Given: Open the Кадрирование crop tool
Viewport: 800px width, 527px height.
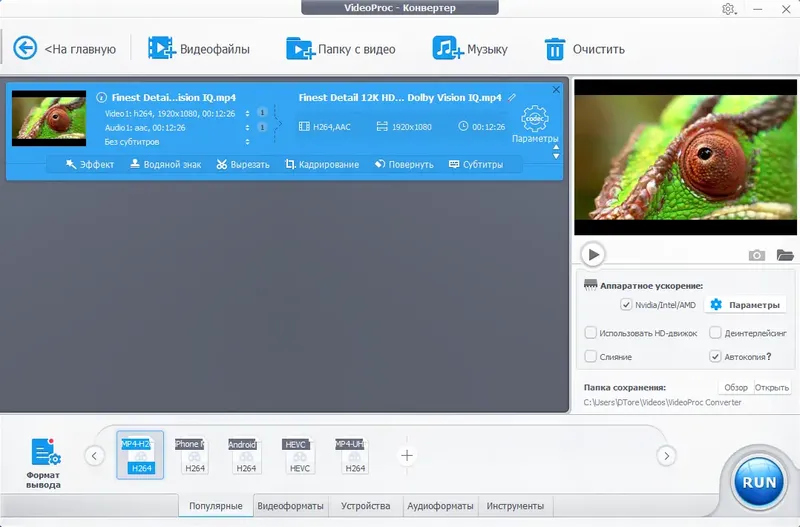Looking at the screenshot, I should tap(322, 164).
